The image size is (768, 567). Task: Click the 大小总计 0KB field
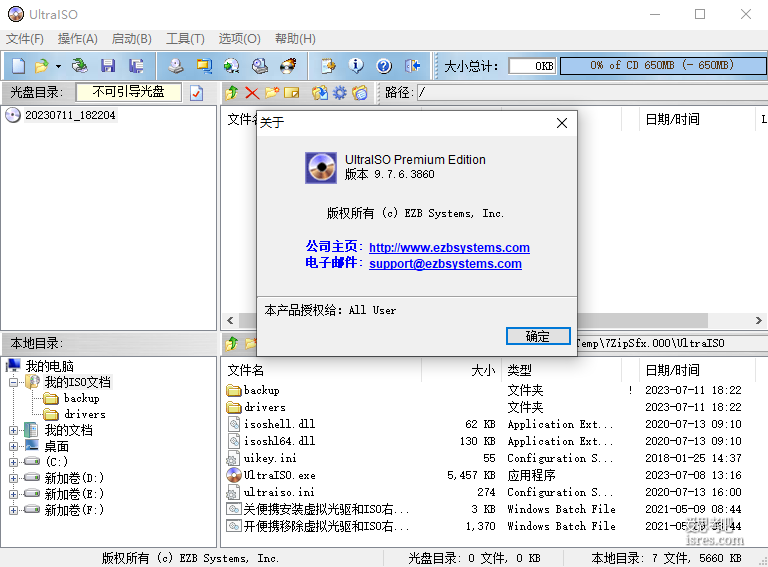click(x=532, y=66)
